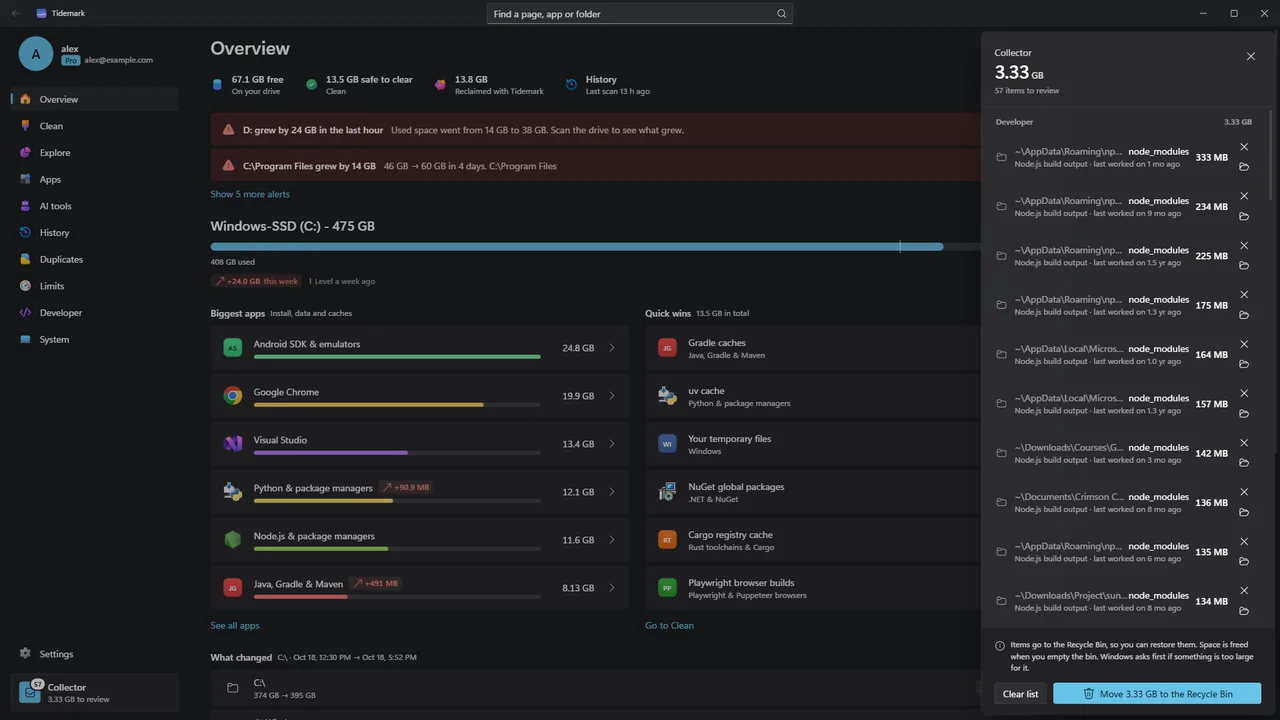Click Move 3.33 GB to the Recycle Bin
This screenshot has height=720, width=1280.
[1157, 694]
